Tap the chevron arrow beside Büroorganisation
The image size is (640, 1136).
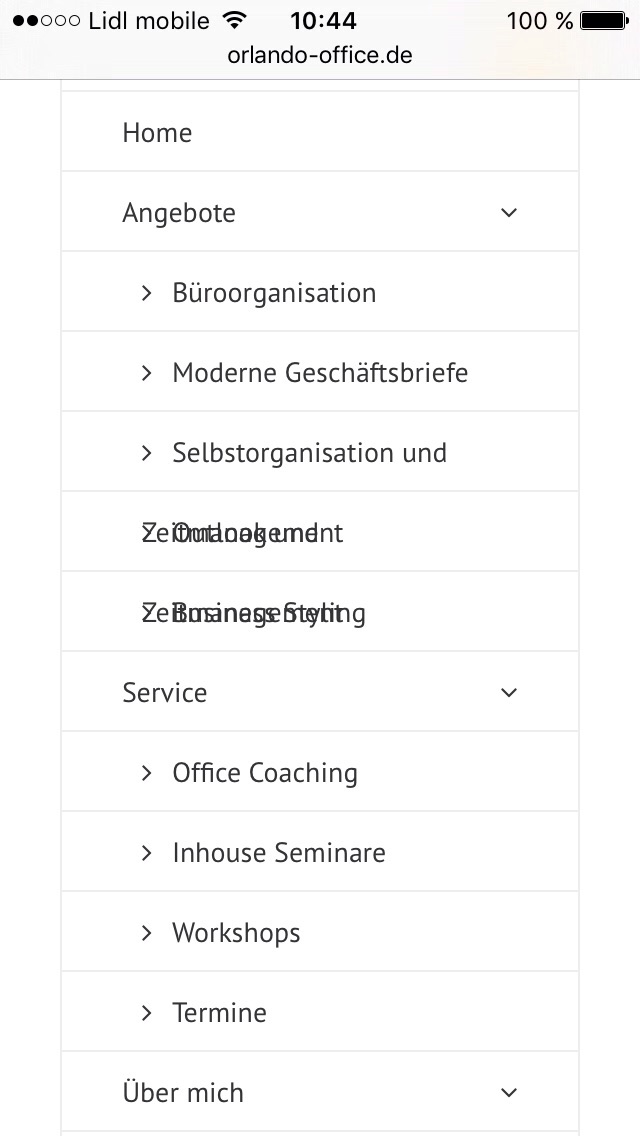147,293
